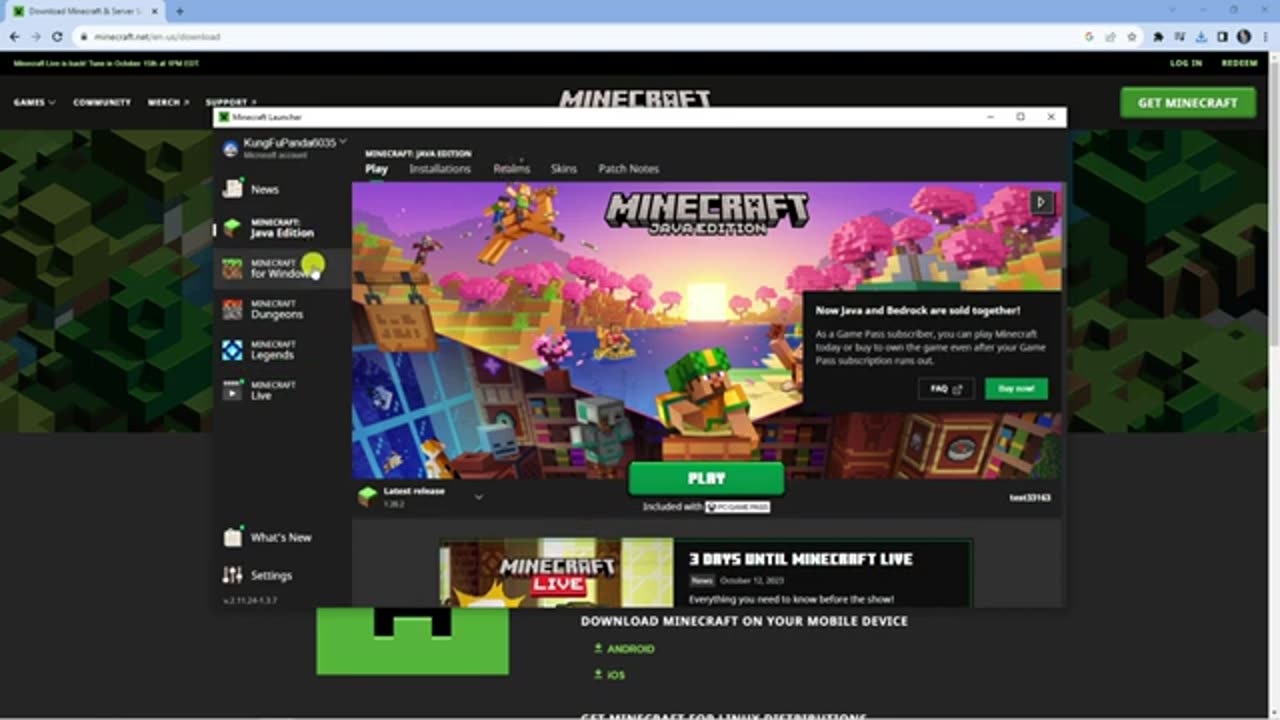This screenshot has height=720, width=1280.
Task: Click the Minecraft logo on the website
Action: point(635,99)
